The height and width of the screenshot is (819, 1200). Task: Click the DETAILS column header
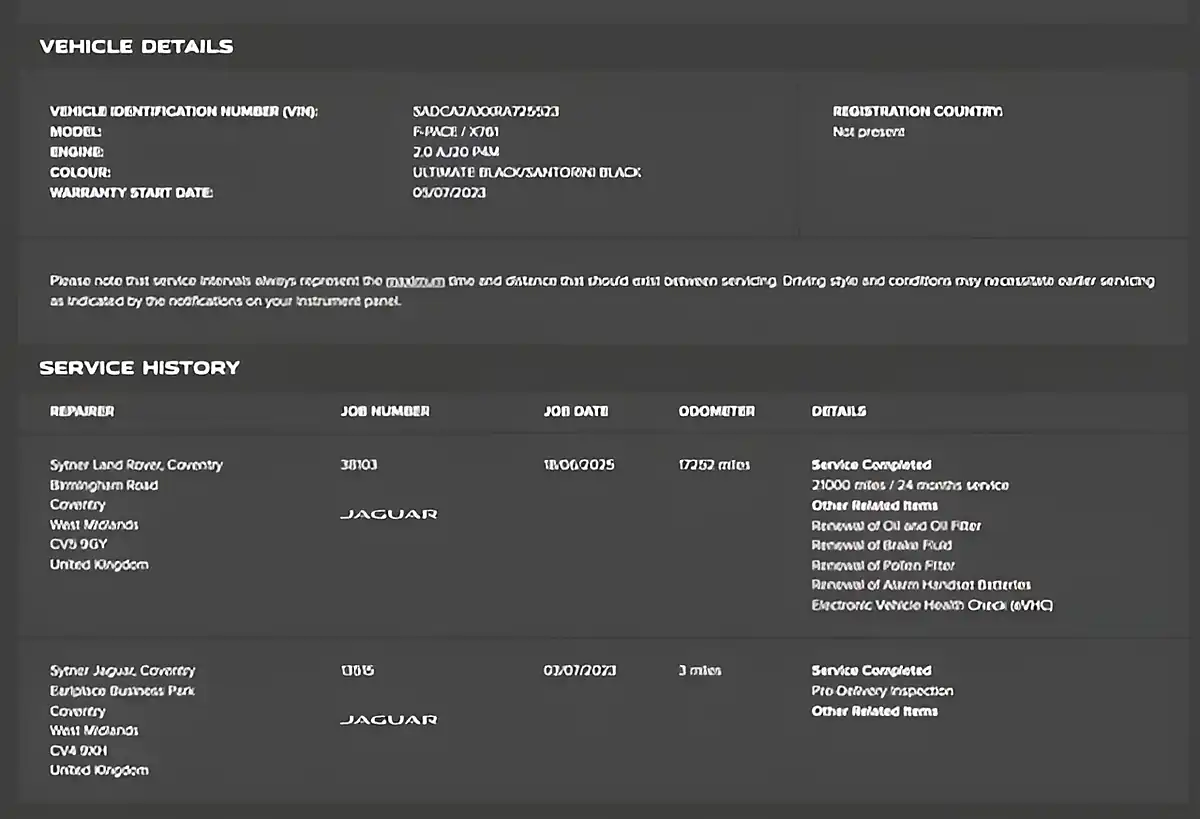[x=839, y=411]
